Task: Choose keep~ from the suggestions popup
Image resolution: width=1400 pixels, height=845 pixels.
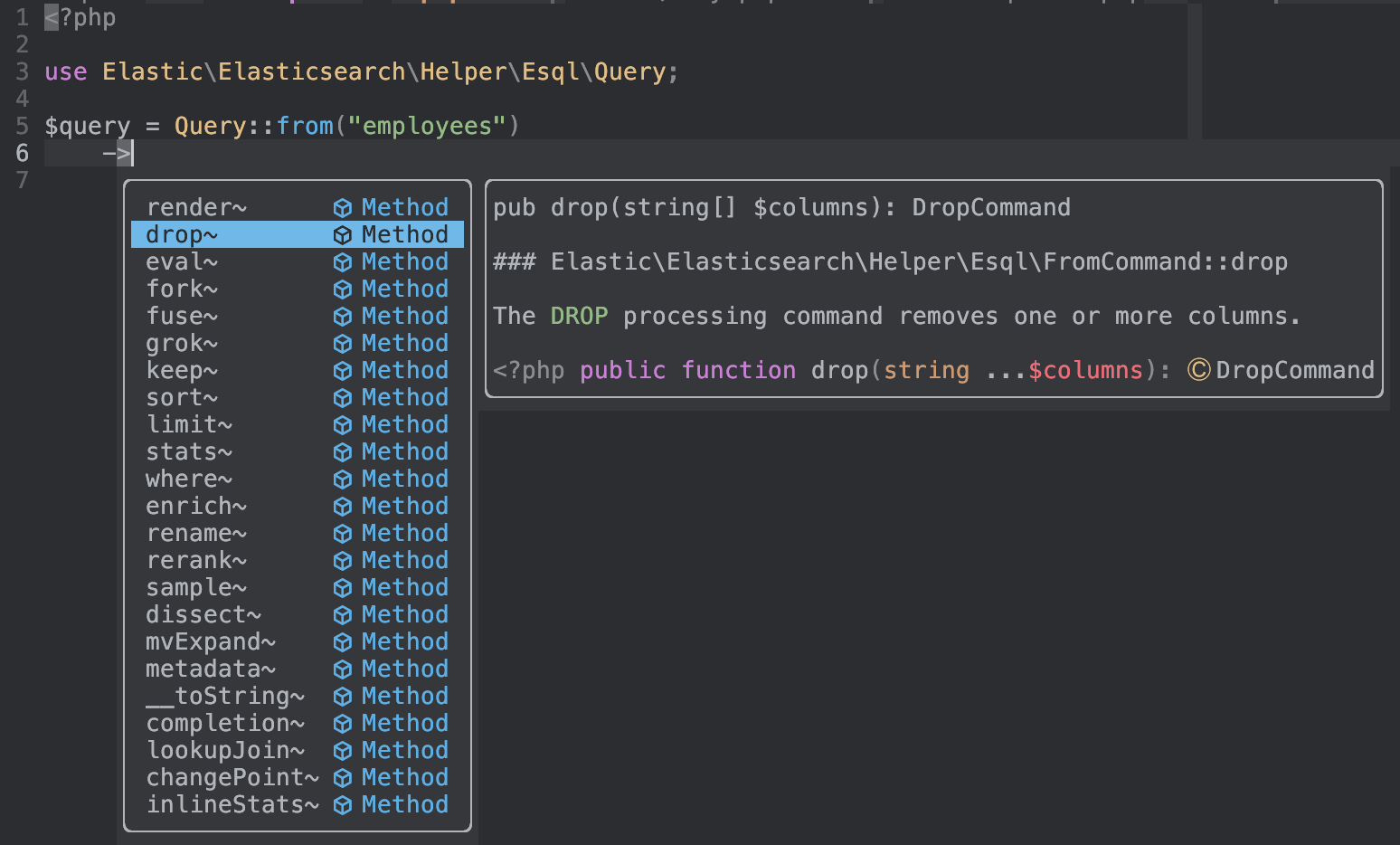Action: pos(181,370)
